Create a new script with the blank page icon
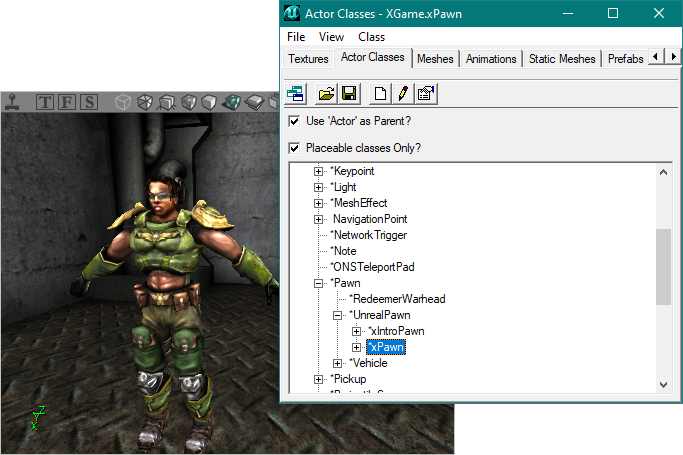The height and width of the screenshot is (455, 683). point(380,94)
